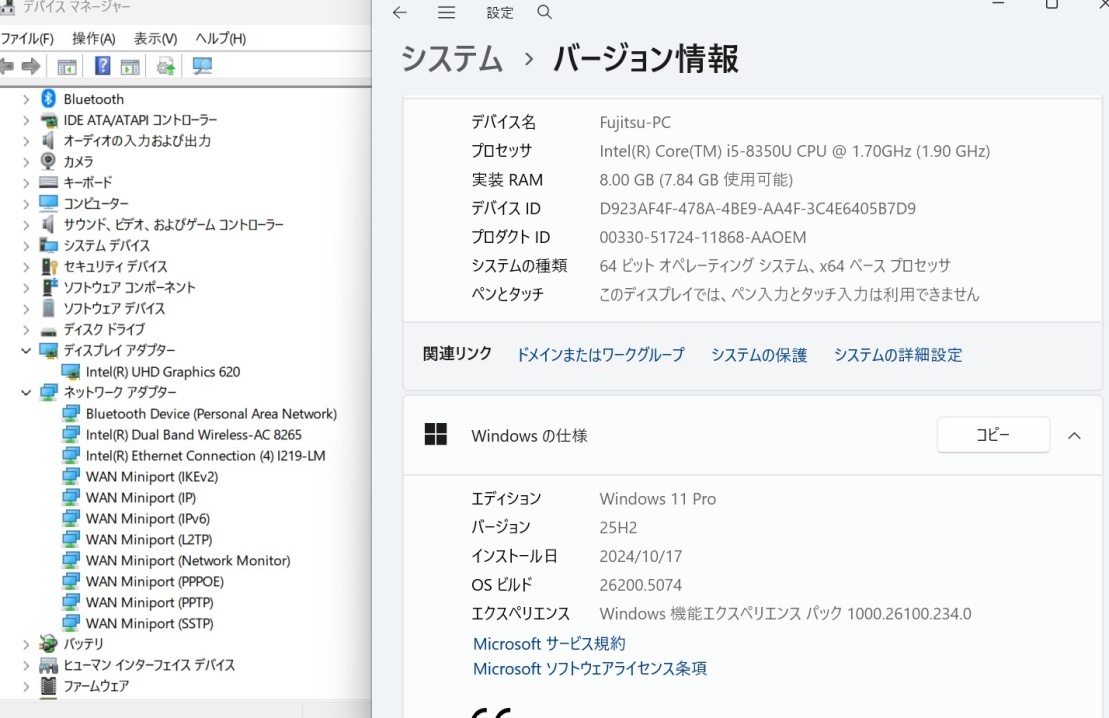This screenshot has width=1109, height=718.
Task: Click the システム breadcrumb in Settings
Action: point(452,58)
